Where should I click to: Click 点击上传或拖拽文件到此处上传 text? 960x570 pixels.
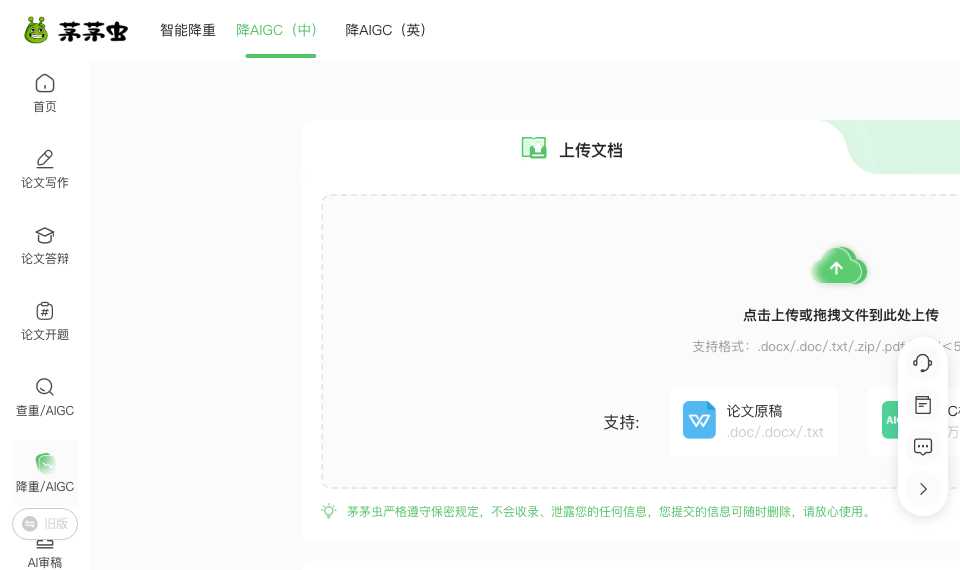(x=841, y=315)
